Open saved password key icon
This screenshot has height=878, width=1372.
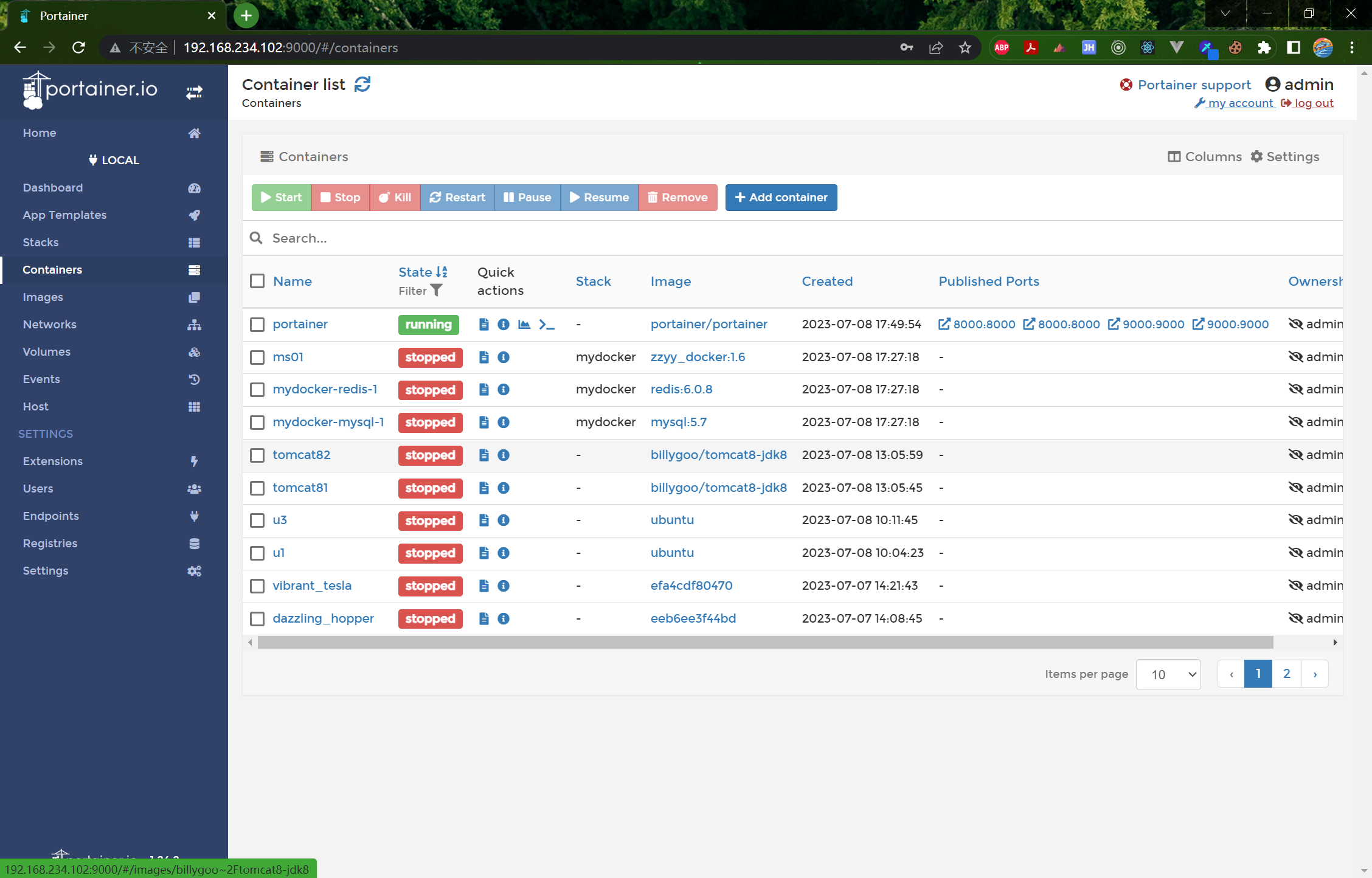(x=907, y=47)
